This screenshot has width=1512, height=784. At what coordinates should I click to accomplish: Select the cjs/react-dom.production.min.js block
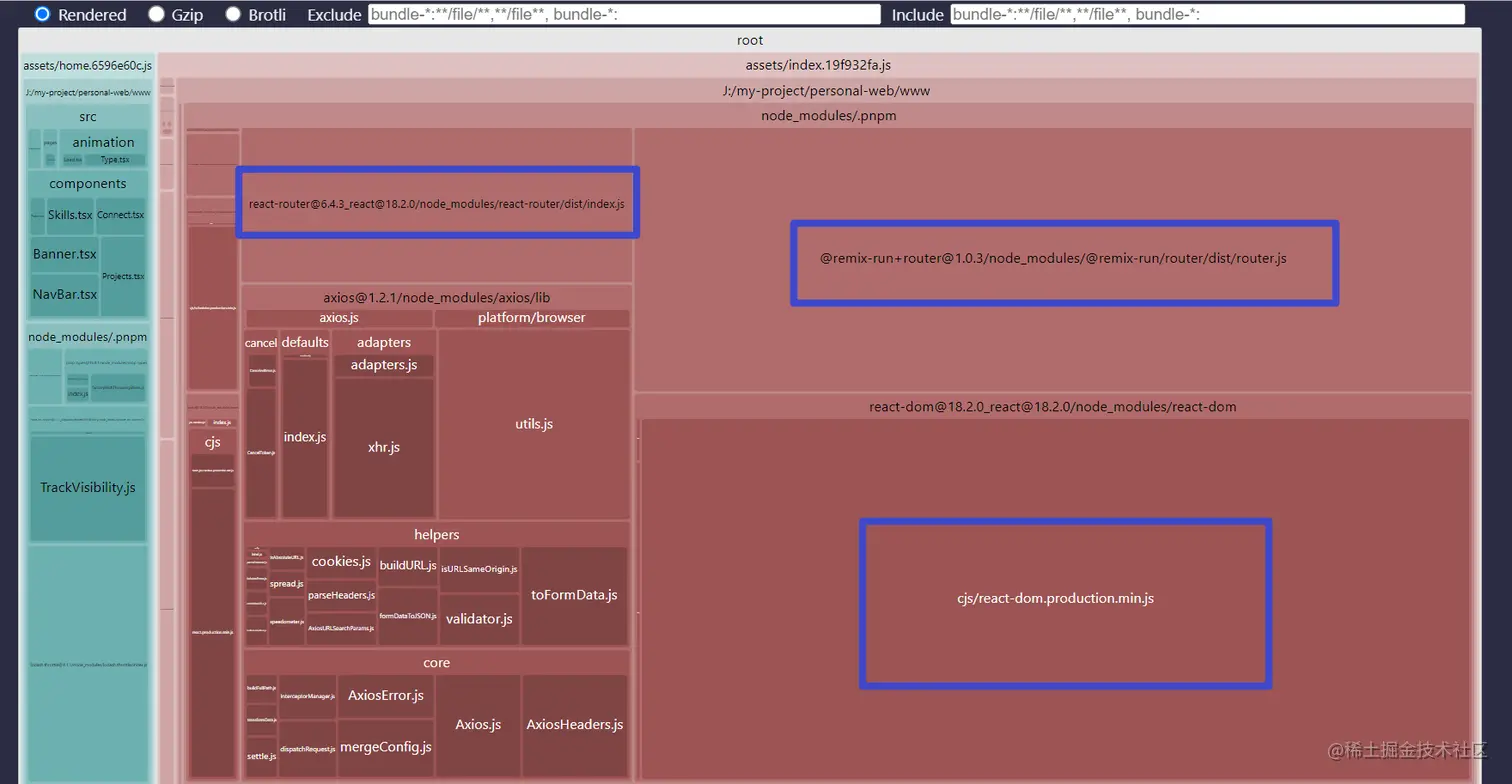1055,598
